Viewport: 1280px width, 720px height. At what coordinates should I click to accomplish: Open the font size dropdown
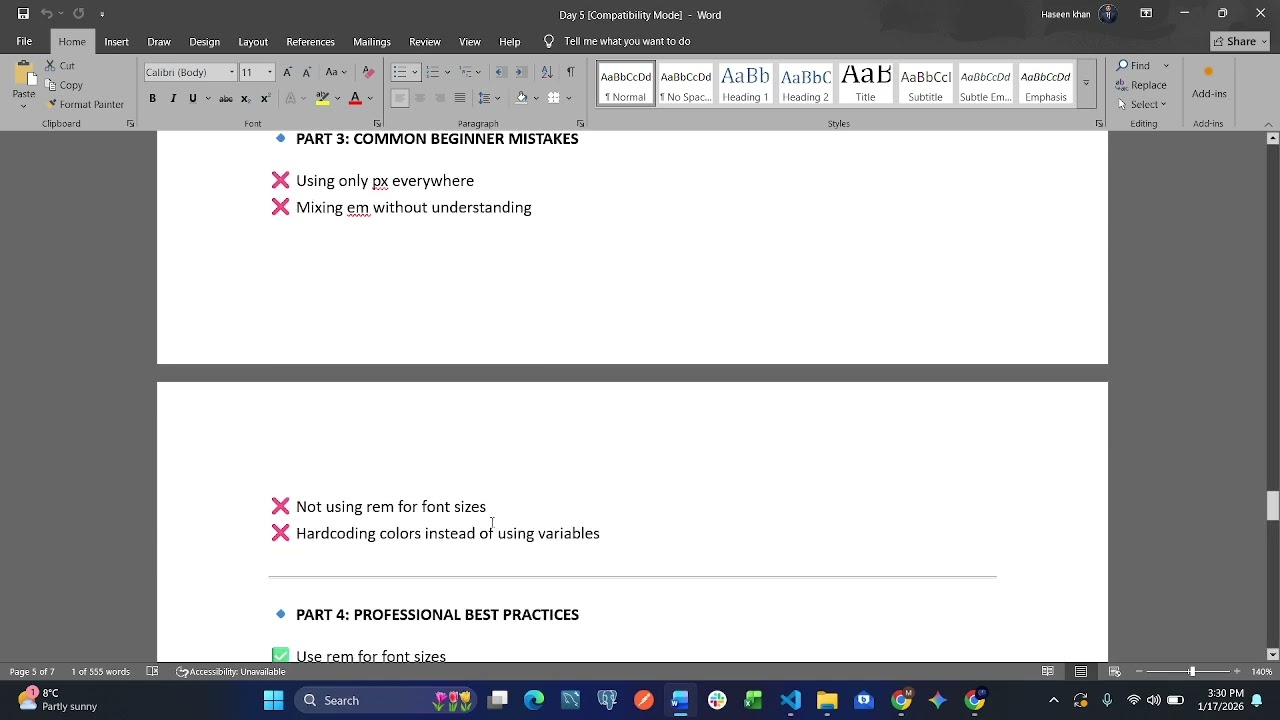(x=269, y=72)
